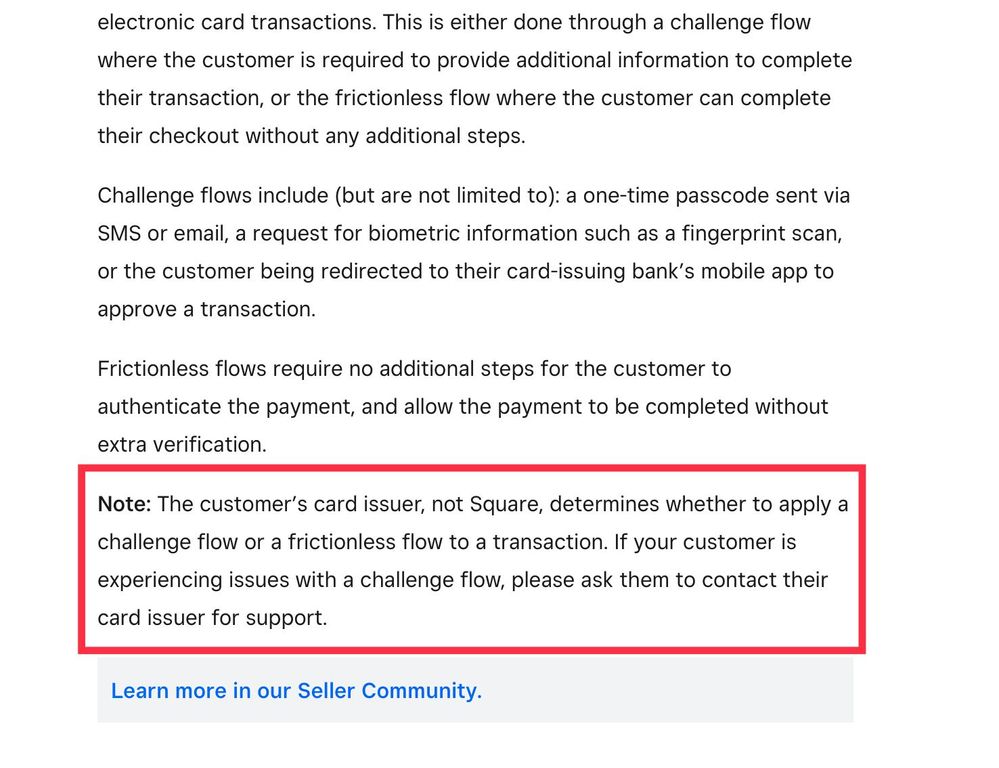Click "card issuer for support." in the note
The height and width of the screenshot is (768, 999).
(212, 618)
